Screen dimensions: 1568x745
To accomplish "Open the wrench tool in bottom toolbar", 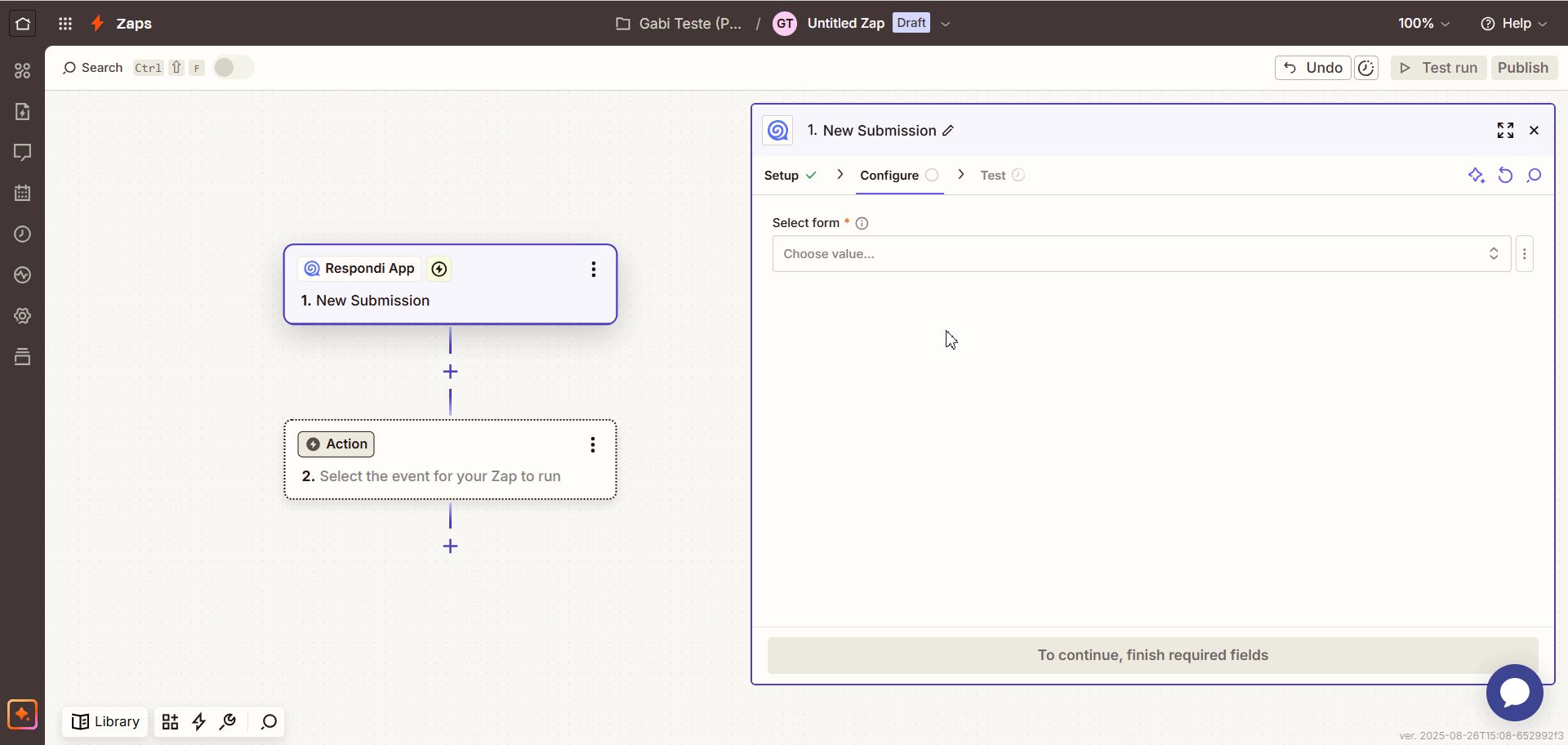I will click(228, 722).
